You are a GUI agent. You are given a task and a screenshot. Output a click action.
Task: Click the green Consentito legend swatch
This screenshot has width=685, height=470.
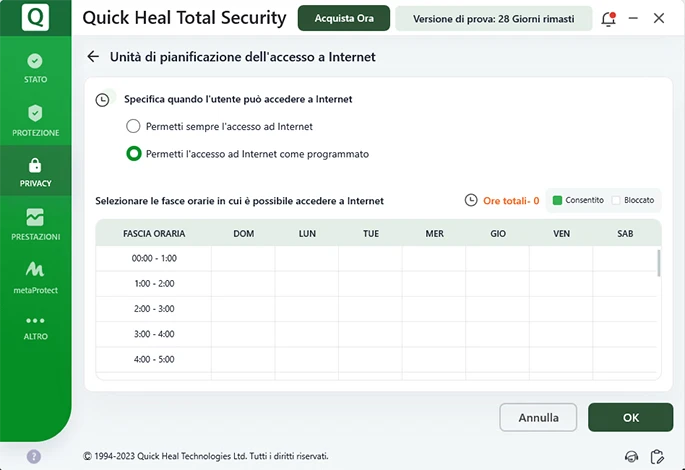tap(557, 200)
